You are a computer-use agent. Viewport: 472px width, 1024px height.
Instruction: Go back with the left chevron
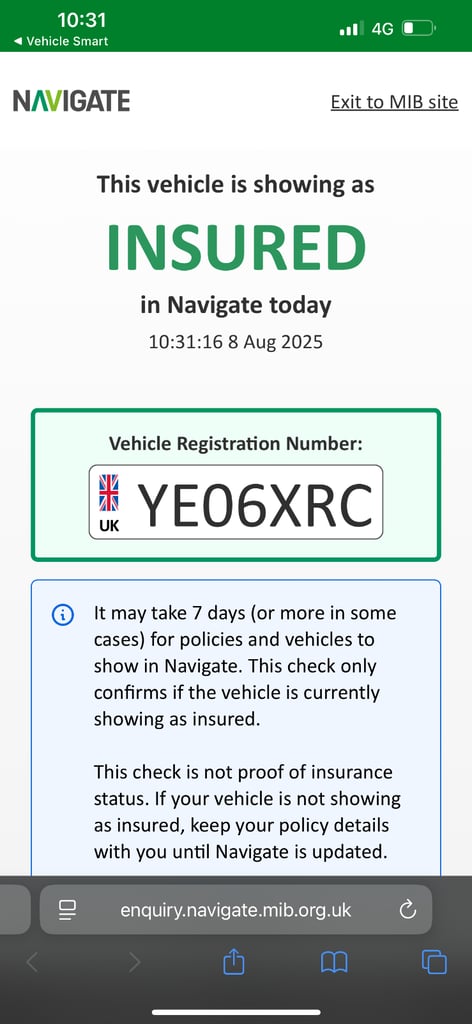point(32,962)
